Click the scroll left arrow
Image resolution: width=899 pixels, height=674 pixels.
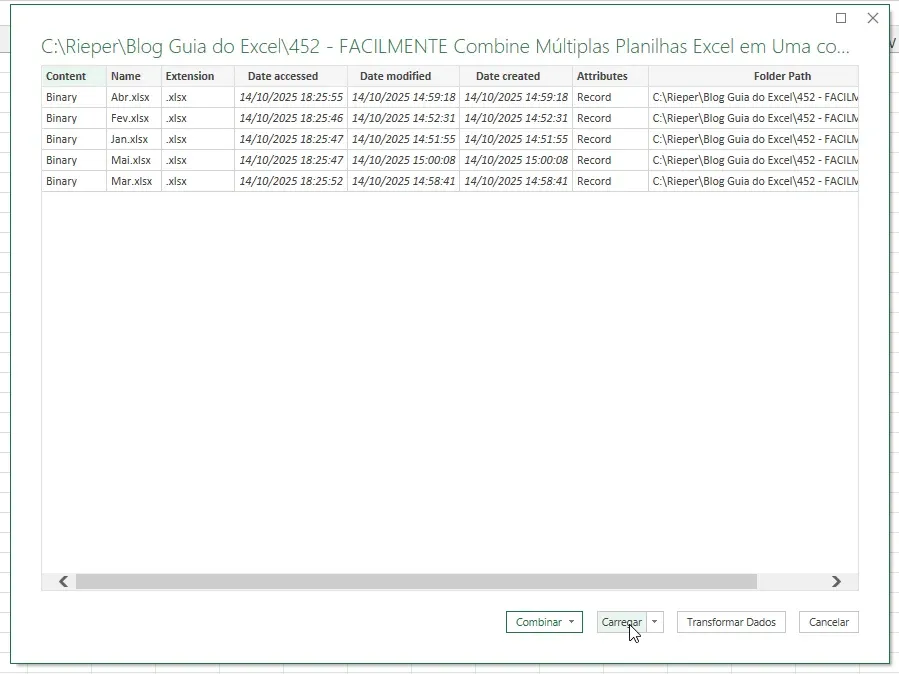[x=63, y=582]
